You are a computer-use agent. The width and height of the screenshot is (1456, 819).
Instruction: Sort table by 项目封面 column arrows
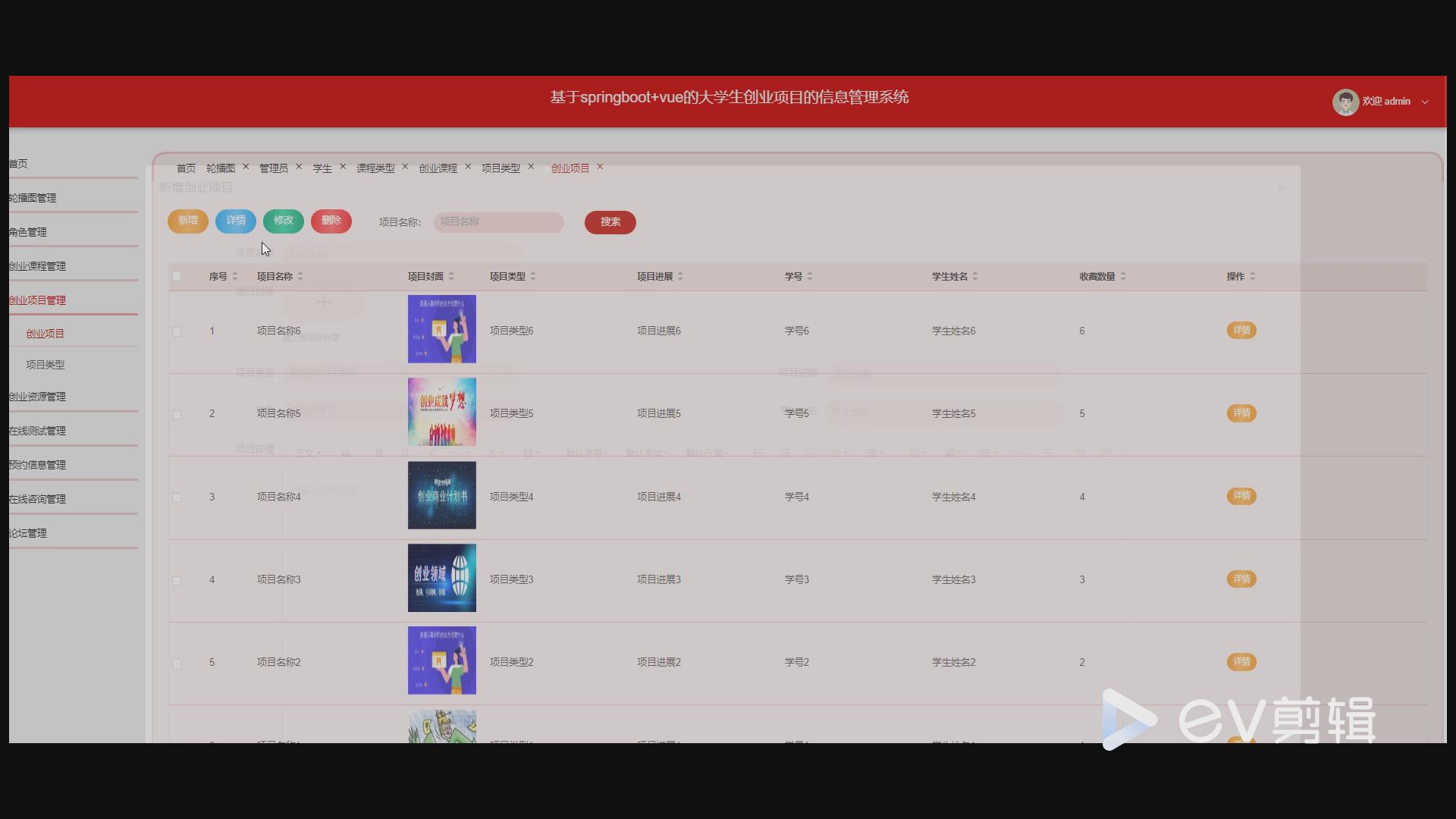click(x=451, y=276)
